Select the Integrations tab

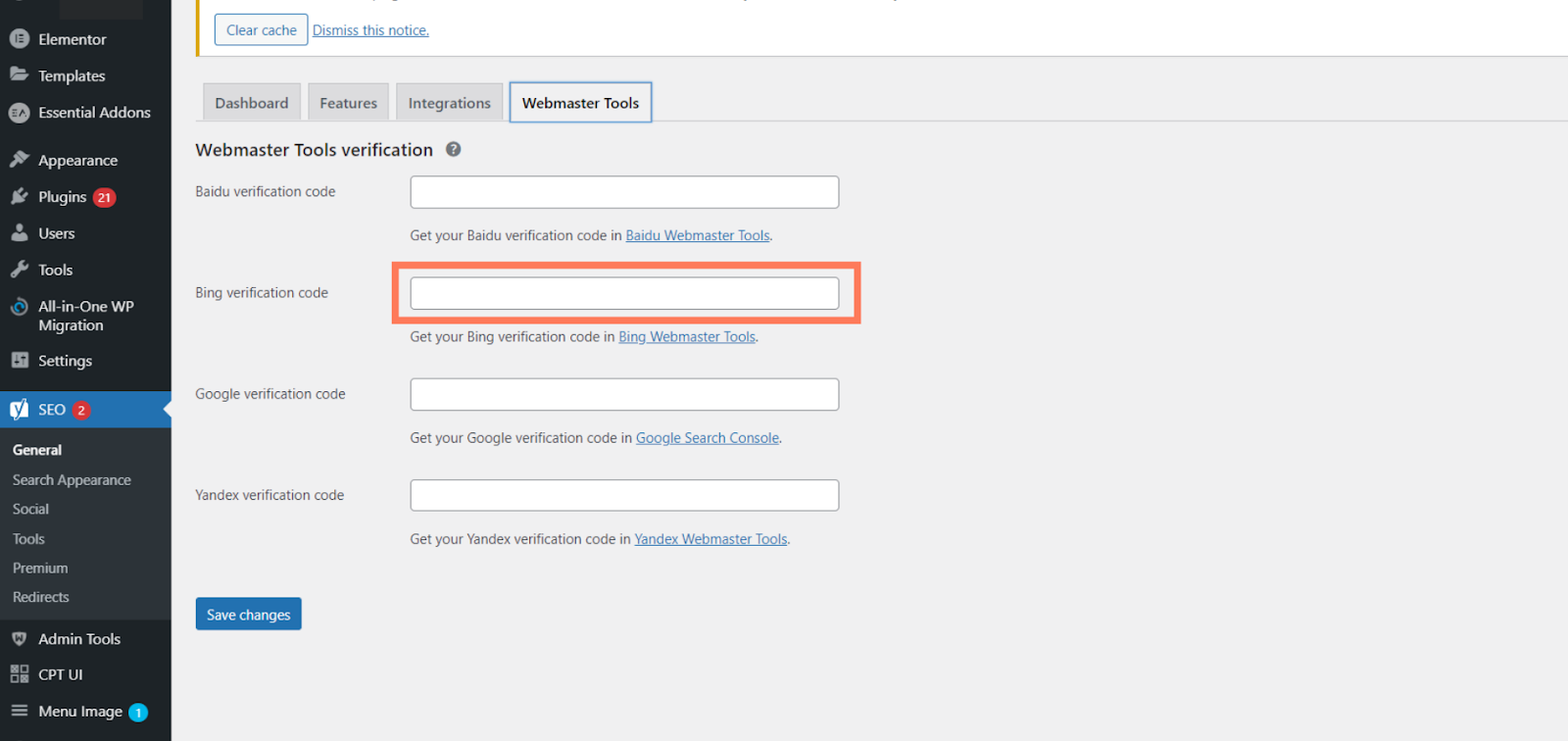pyautogui.click(x=449, y=103)
